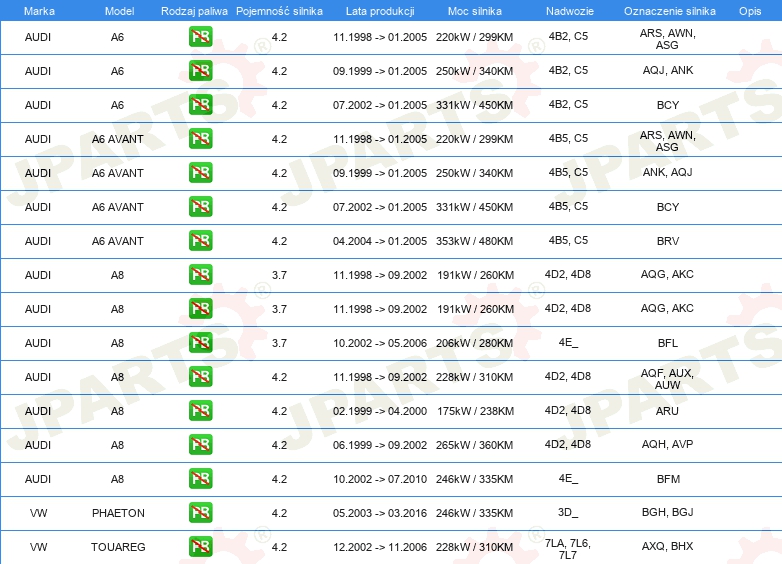Click the Marka column header
This screenshot has width=782, height=564.
click(39, 11)
